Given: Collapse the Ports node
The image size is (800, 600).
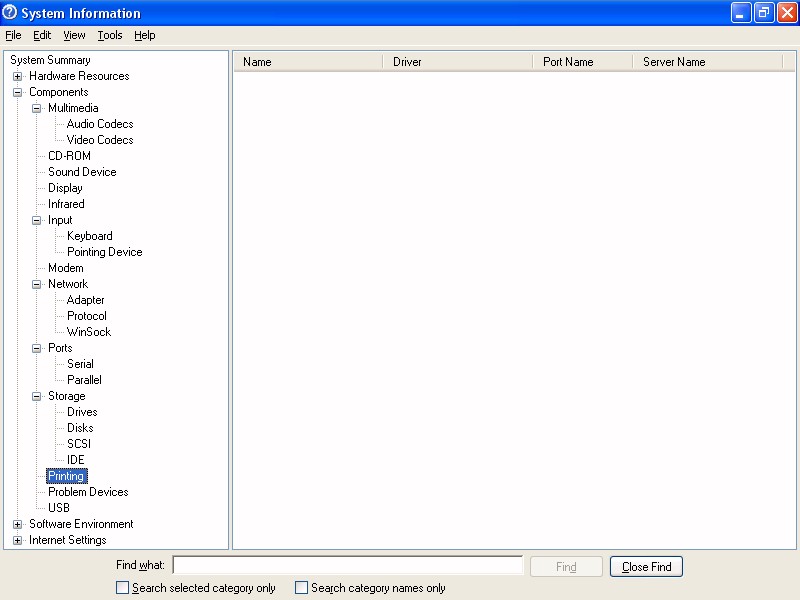Looking at the screenshot, I should click(36, 348).
